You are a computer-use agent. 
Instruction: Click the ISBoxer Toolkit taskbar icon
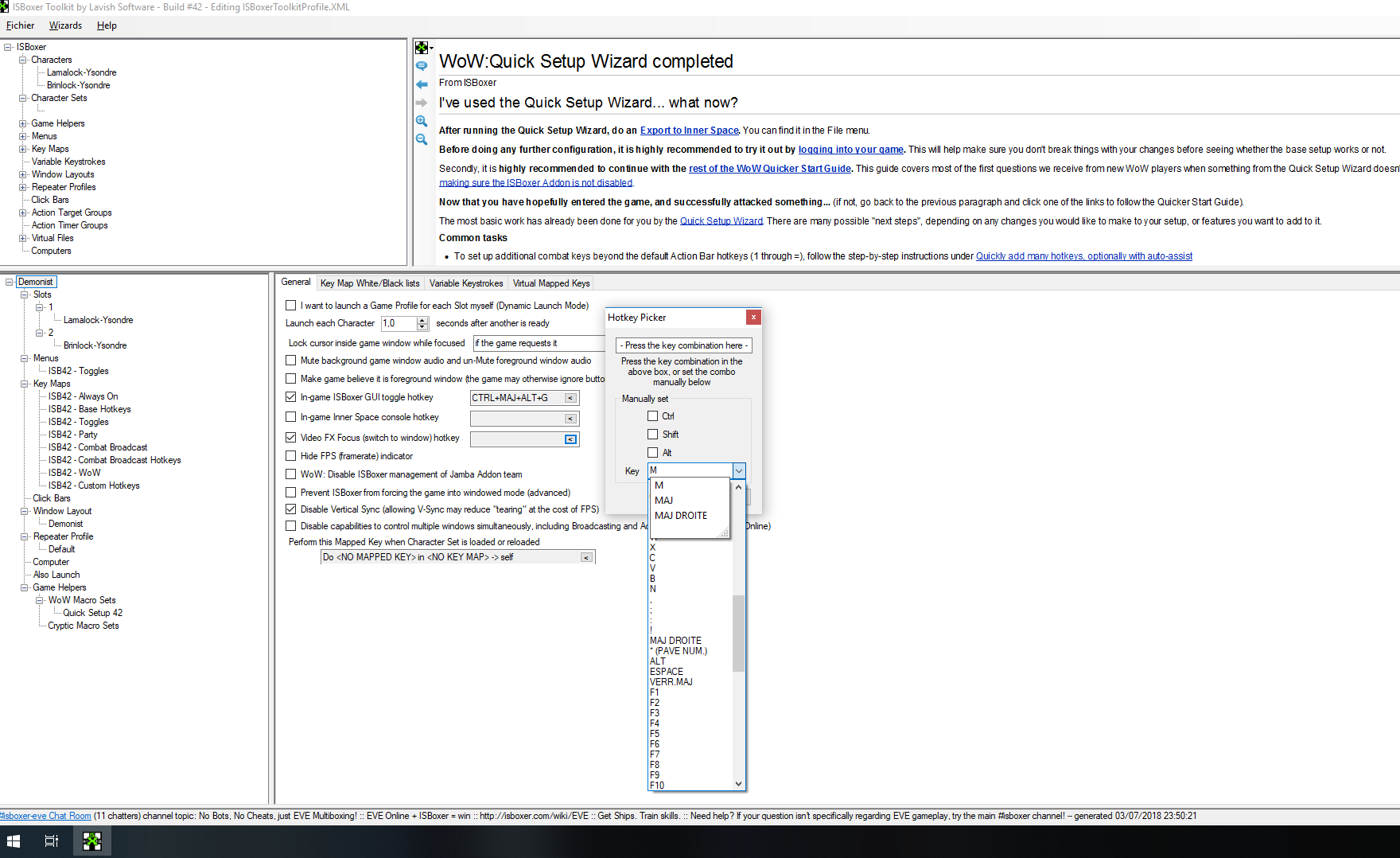[x=92, y=841]
